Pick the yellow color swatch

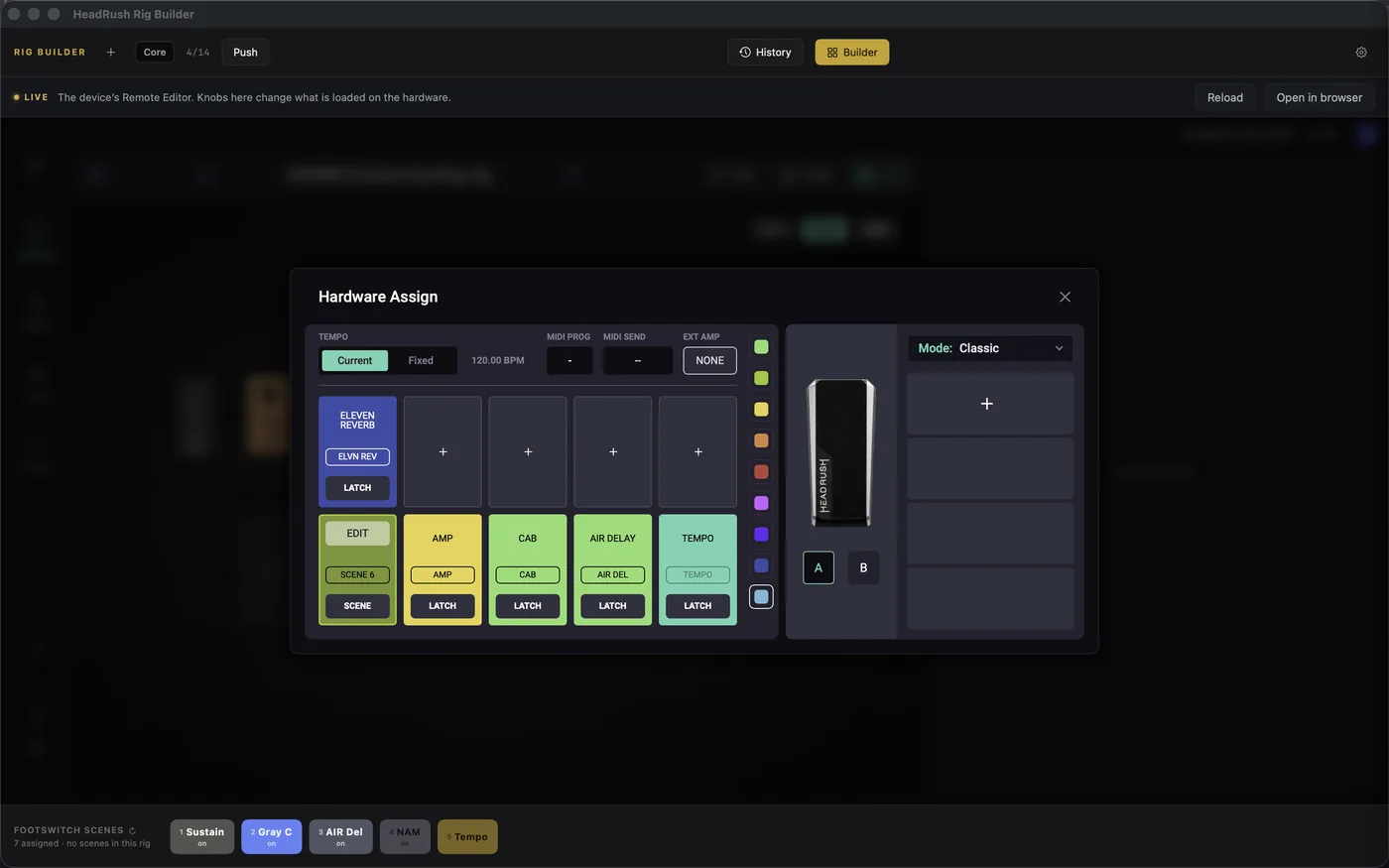coord(761,410)
